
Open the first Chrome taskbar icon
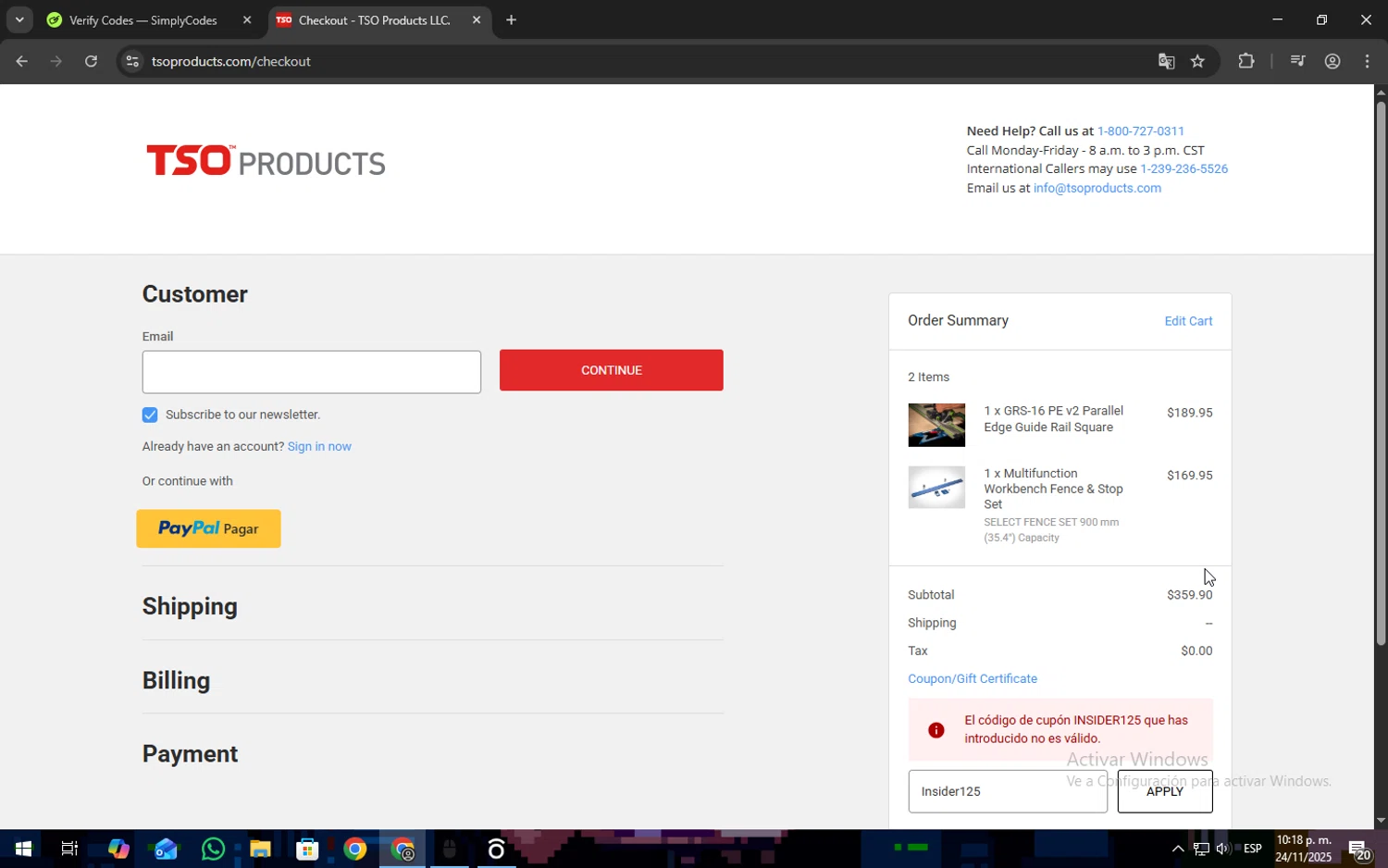pos(355,849)
